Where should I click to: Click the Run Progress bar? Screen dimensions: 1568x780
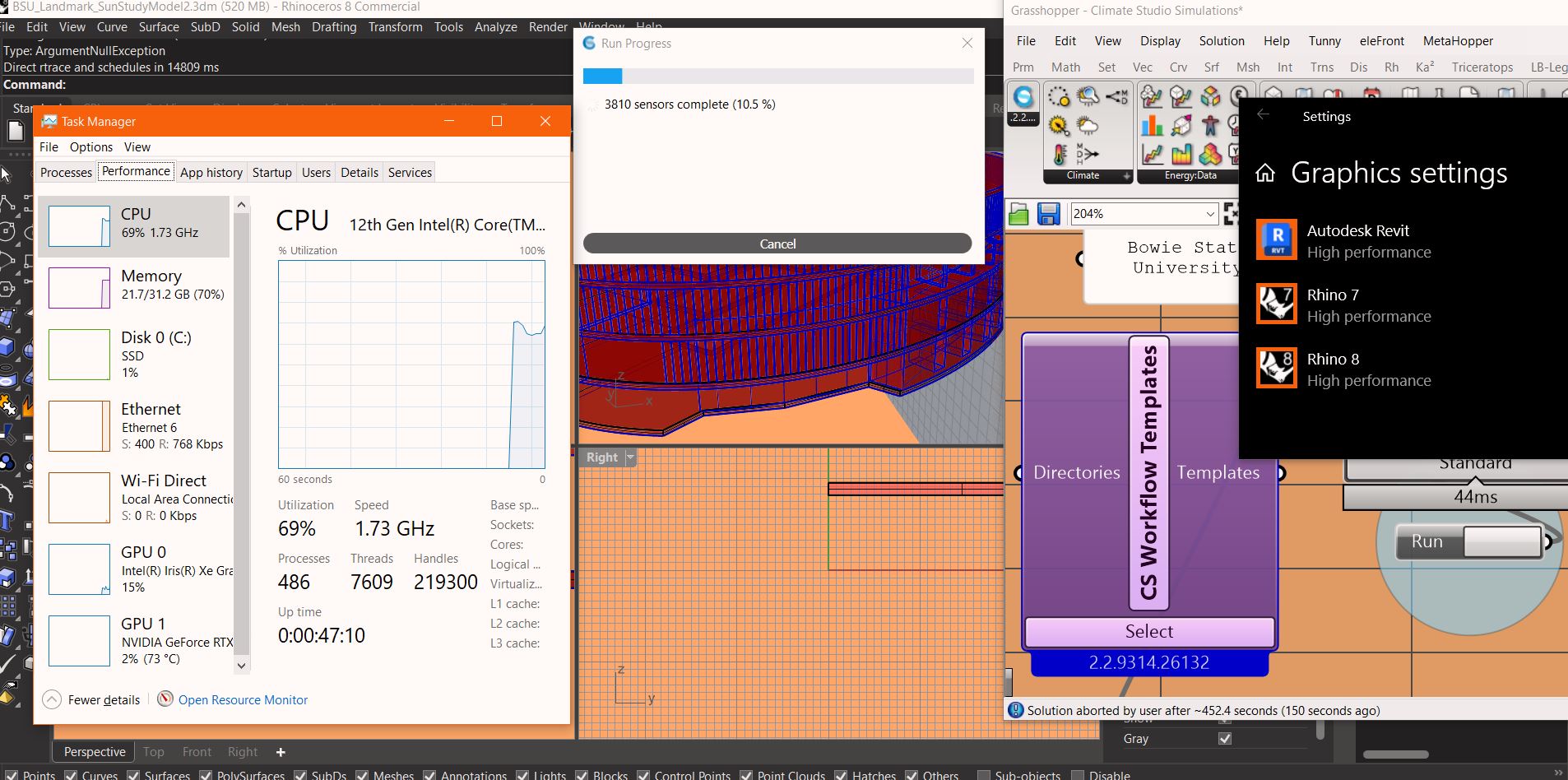(x=778, y=76)
